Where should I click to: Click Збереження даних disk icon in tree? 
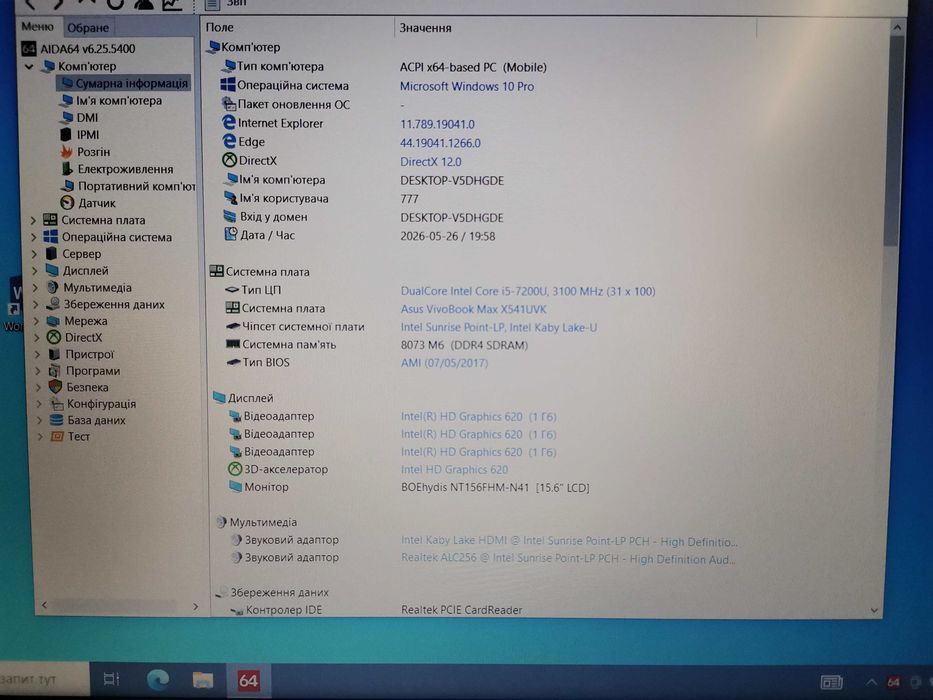pos(54,304)
